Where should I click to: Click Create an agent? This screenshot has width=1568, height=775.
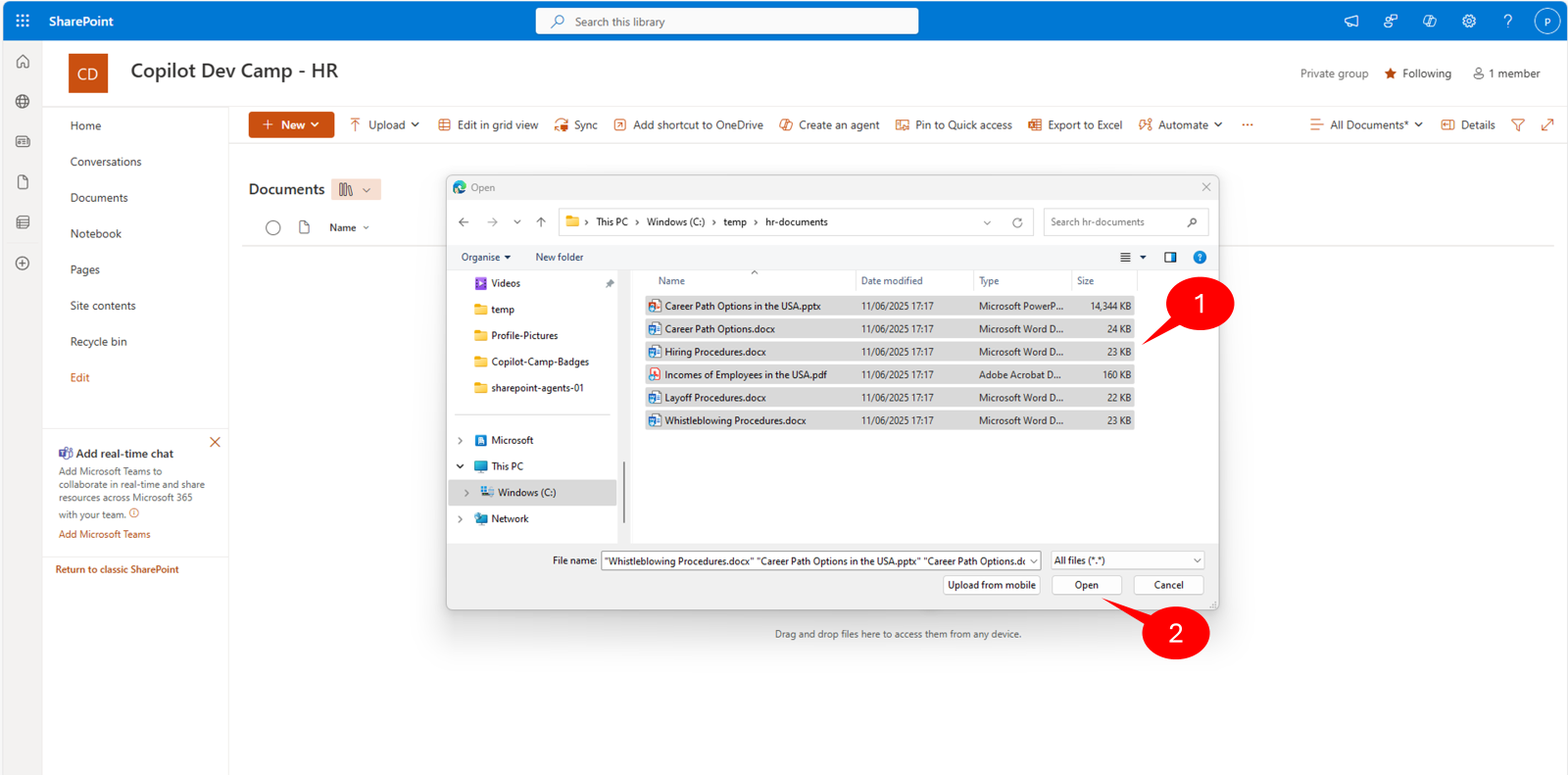829,124
